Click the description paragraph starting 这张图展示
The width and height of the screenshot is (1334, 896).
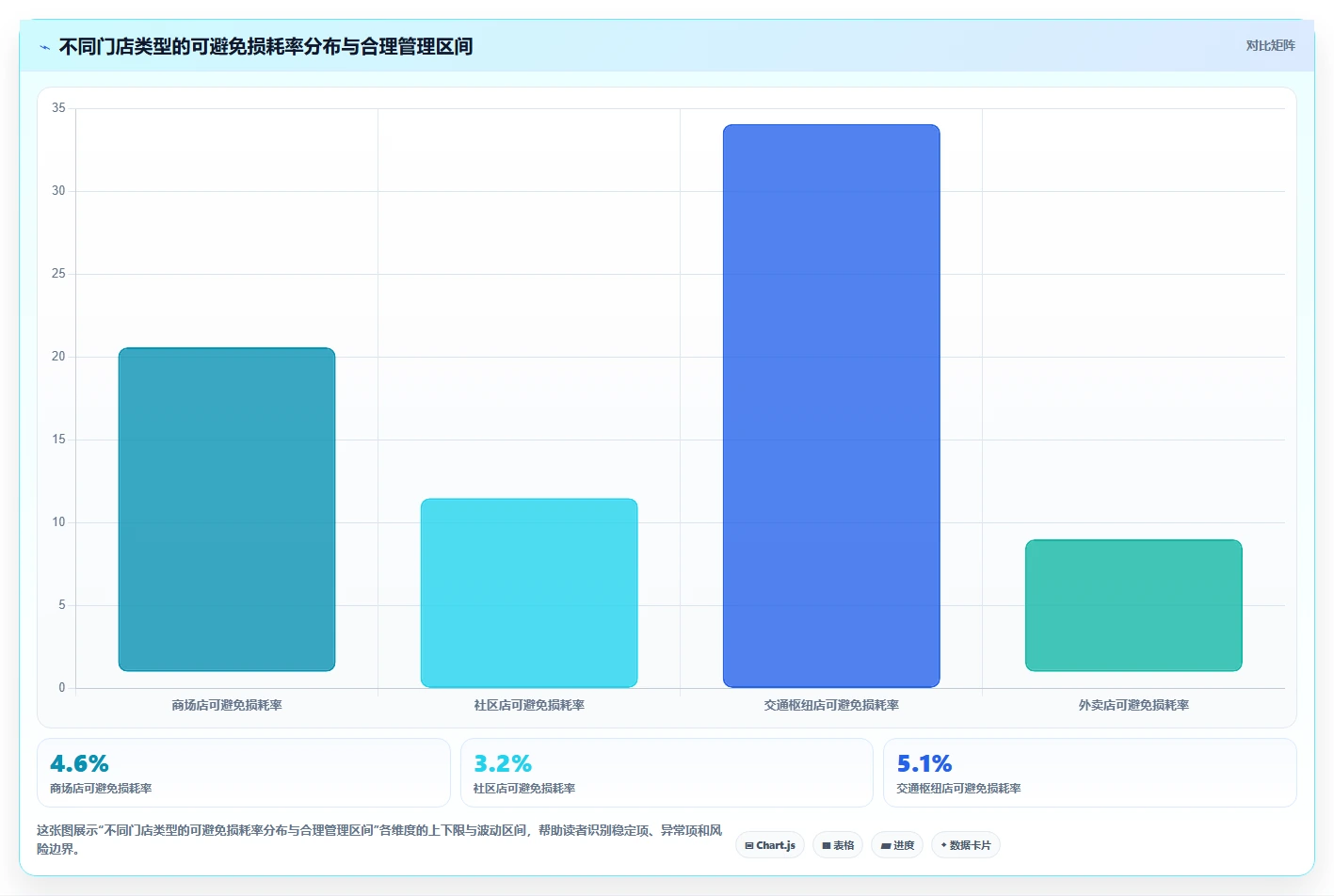click(x=379, y=840)
